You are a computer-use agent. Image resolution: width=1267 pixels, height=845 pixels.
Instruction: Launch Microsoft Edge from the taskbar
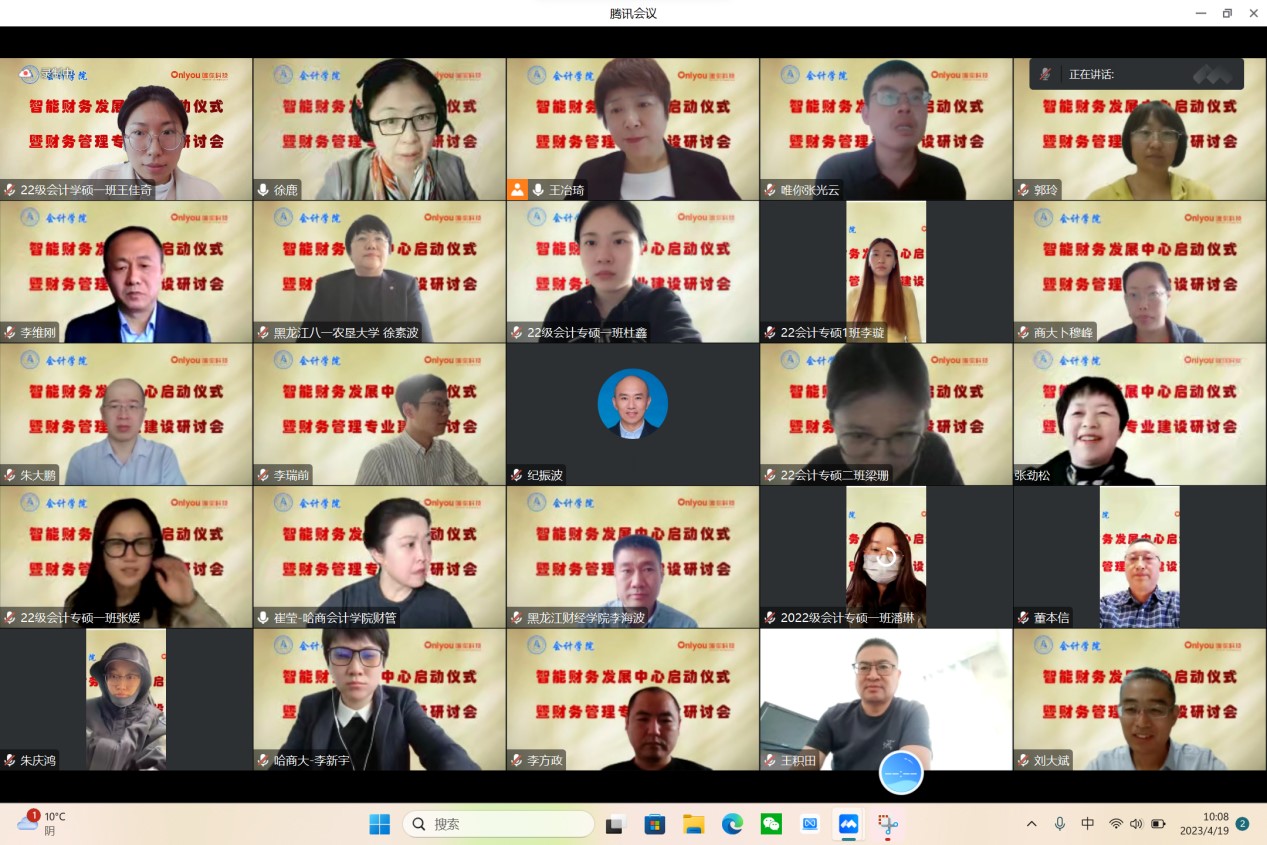(733, 824)
